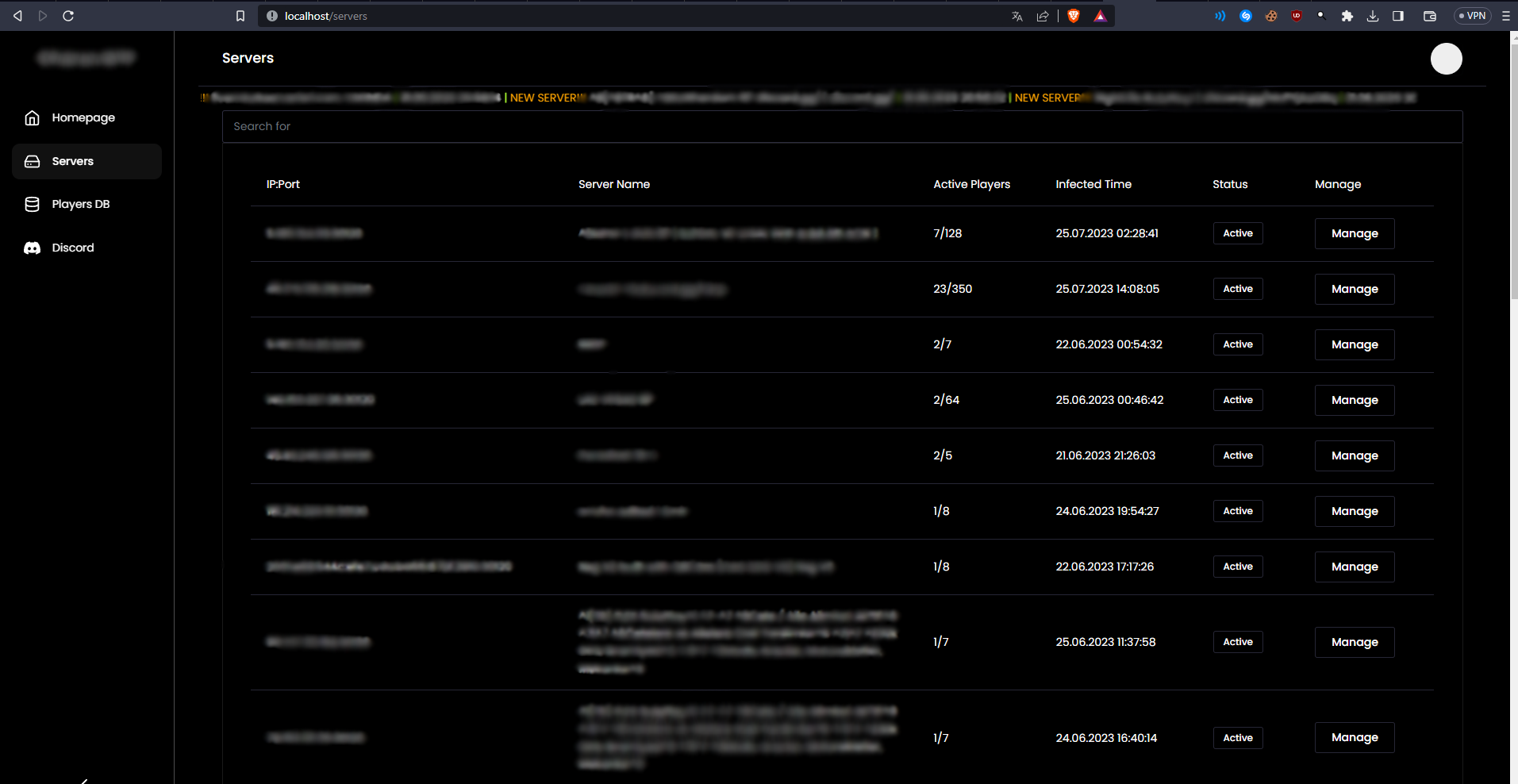Open Discord link in the sidebar
This screenshot has width=1518, height=784.
[87, 248]
